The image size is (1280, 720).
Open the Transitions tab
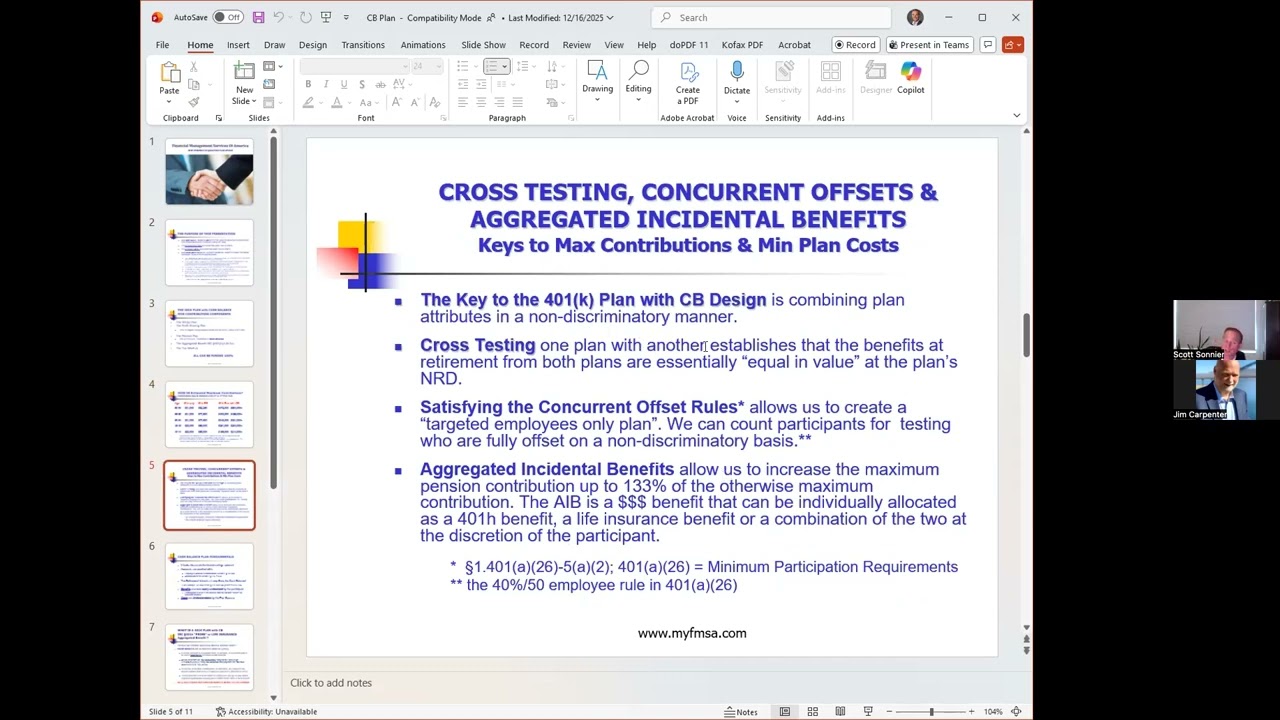[x=363, y=45]
